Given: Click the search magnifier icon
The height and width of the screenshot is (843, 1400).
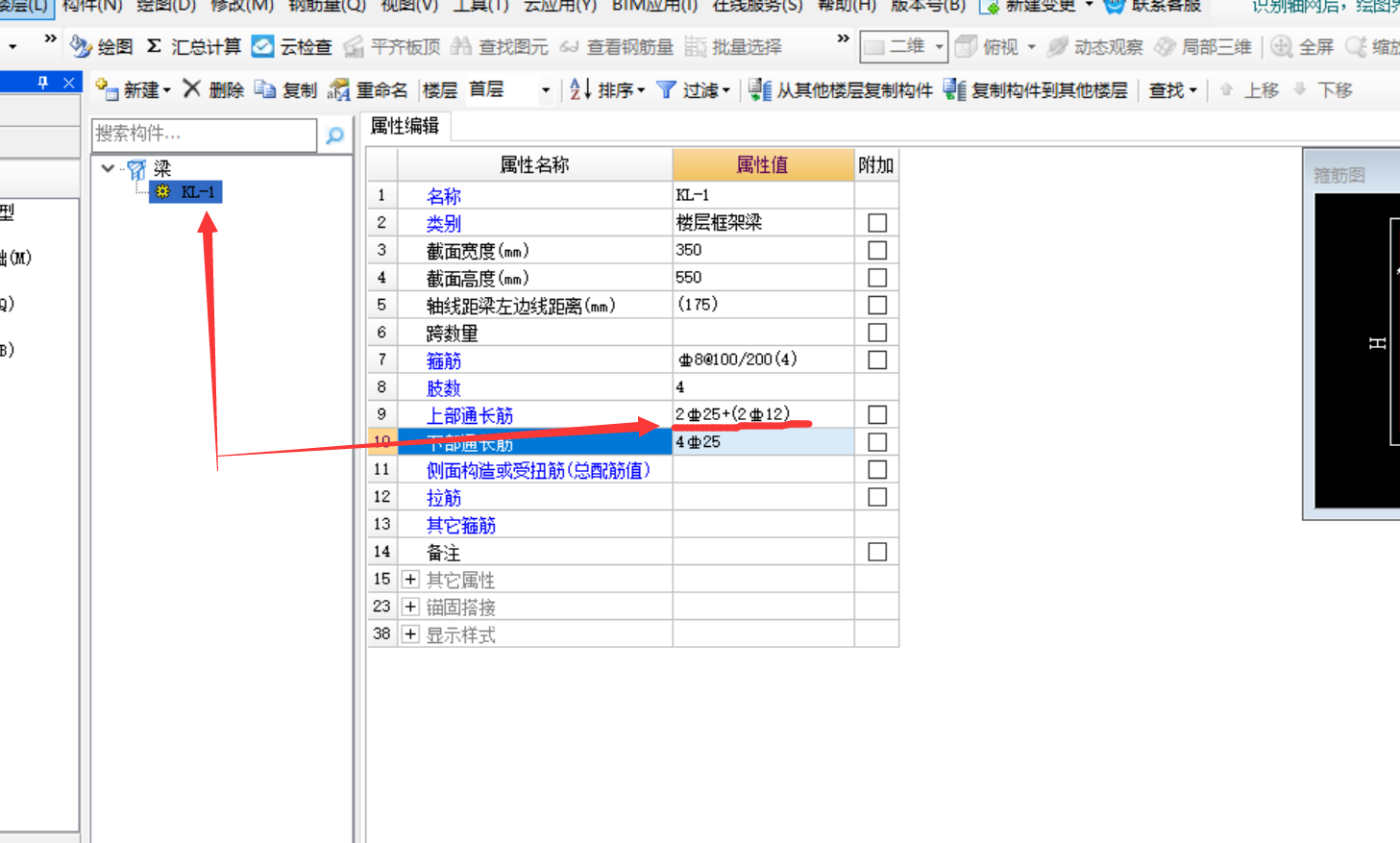Looking at the screenshot, I should (334, 136).
